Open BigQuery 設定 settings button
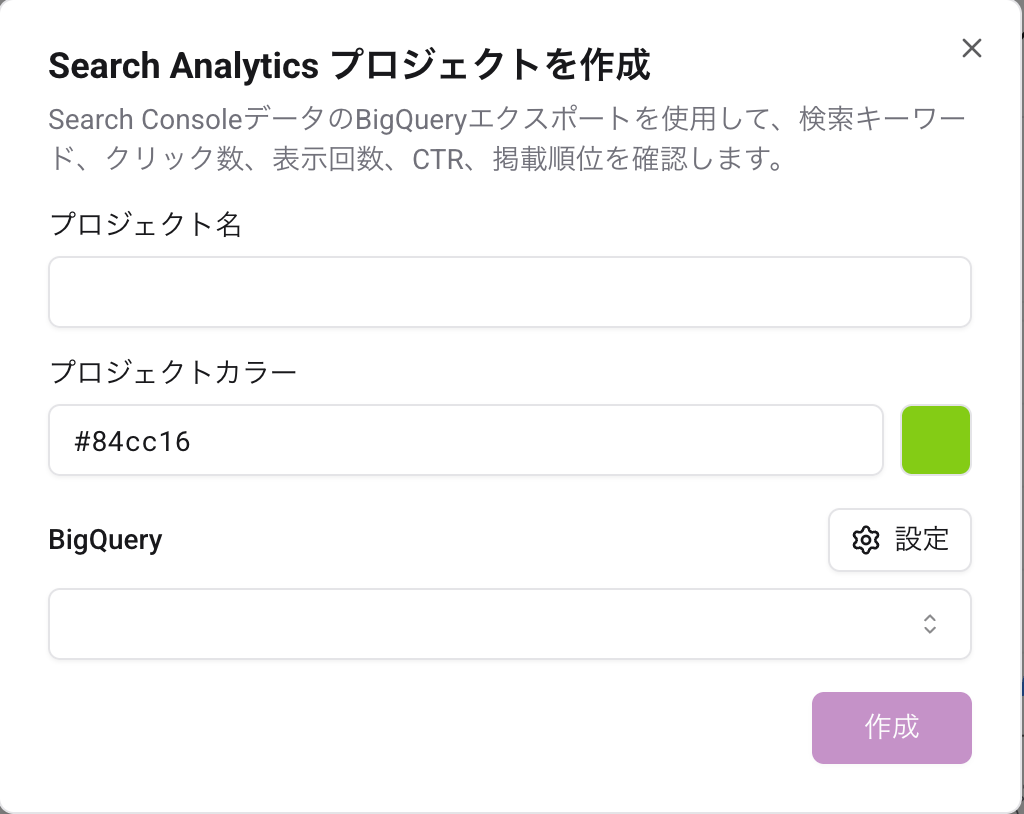Image resolution: width=1024 pixels, height=814 pixels. 899,540
